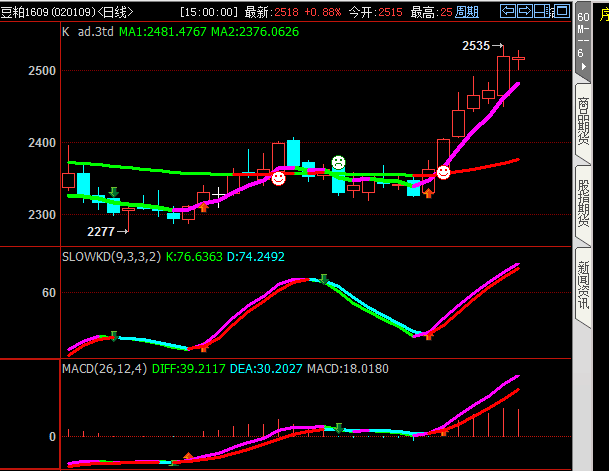Screen dimensions: 609x471
Task: Switch to the 商品期货 side tab
Action: (583, 121)
